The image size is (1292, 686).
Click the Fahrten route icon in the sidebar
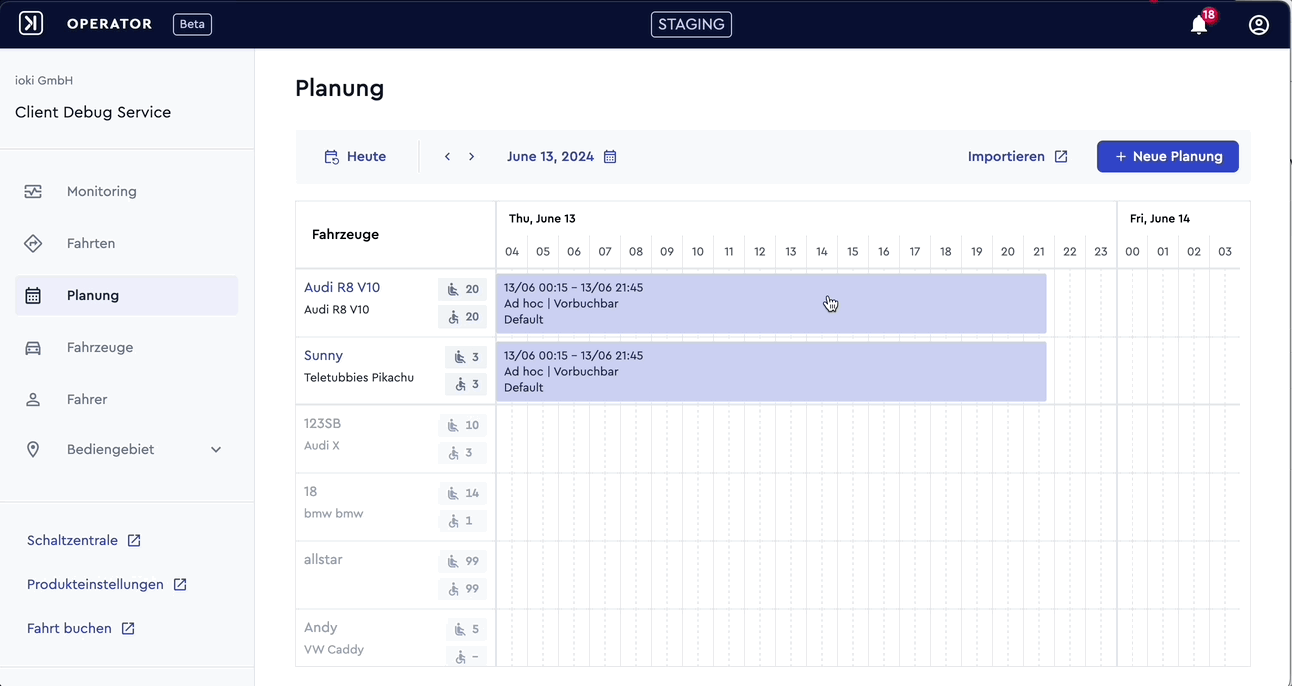[33, 243]
